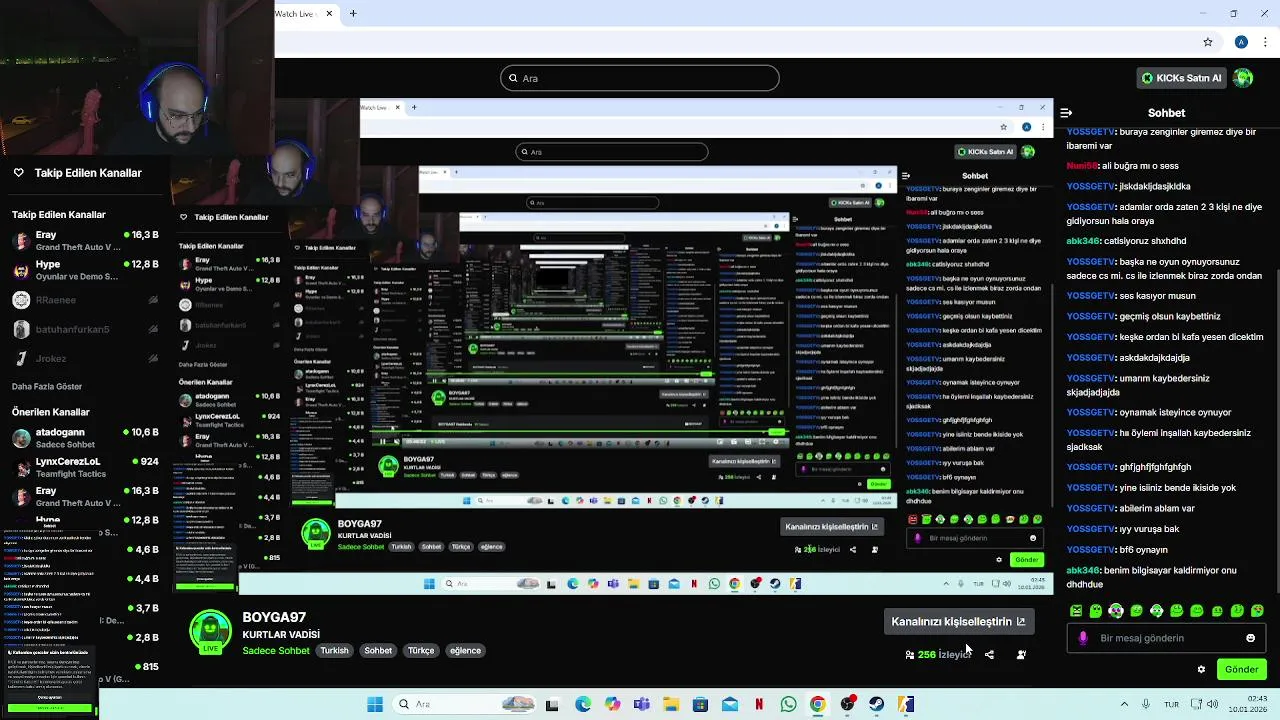
Task: Open Sadece Sohbet category link under BOYGA97
Action: click(x=276, y=651)
